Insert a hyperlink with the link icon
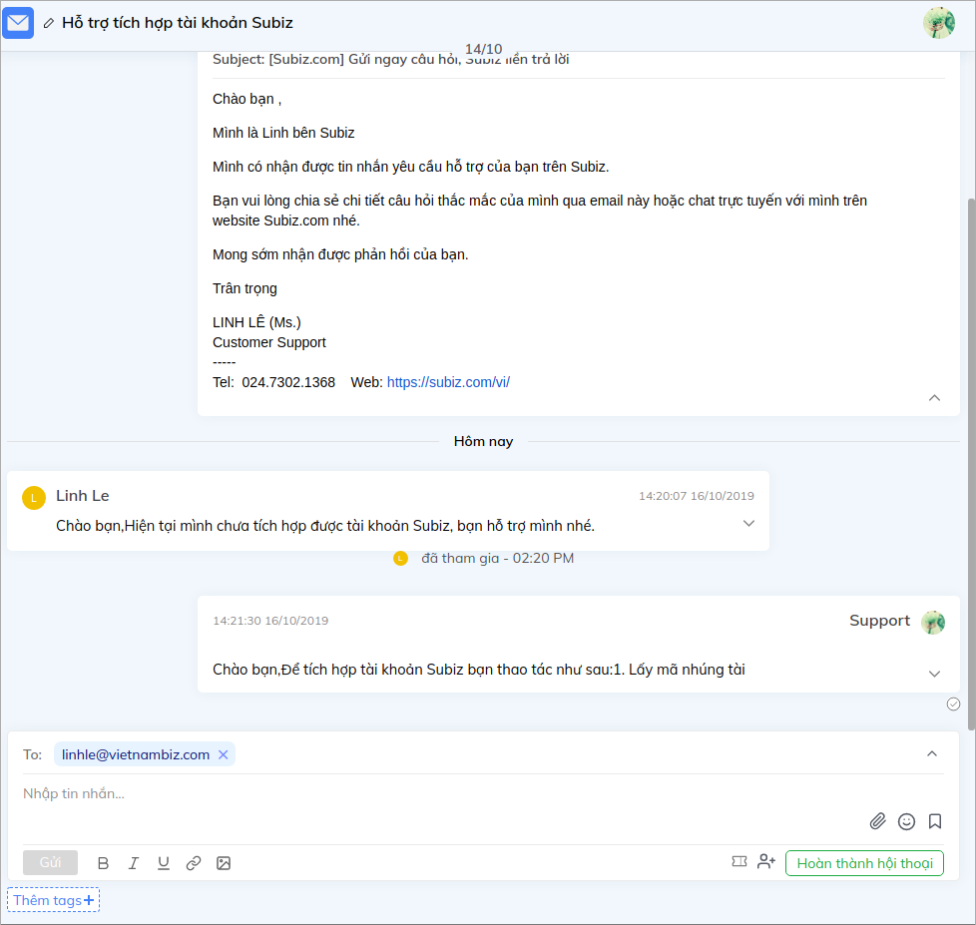Image resolution: width=976 pixels, height=925 pixels. click(194, 862)
